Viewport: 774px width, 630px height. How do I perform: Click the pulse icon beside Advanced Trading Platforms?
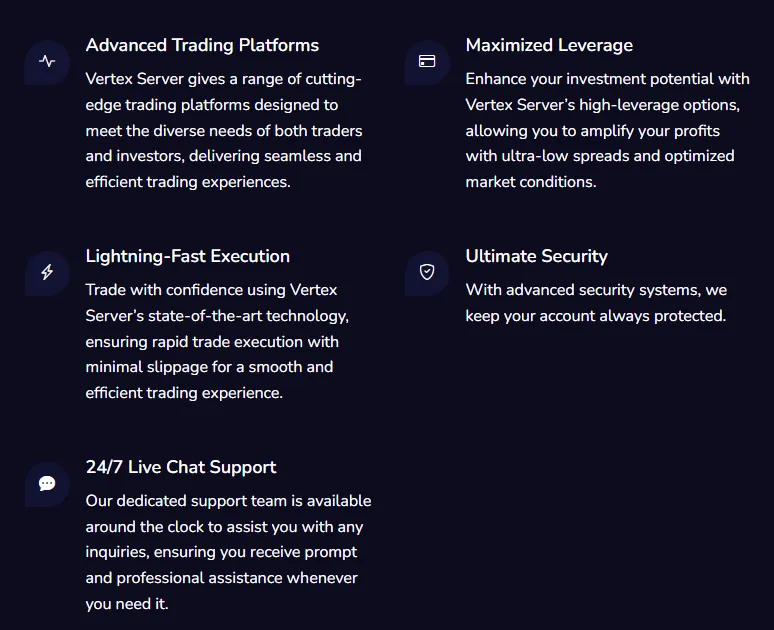(47, 61)
